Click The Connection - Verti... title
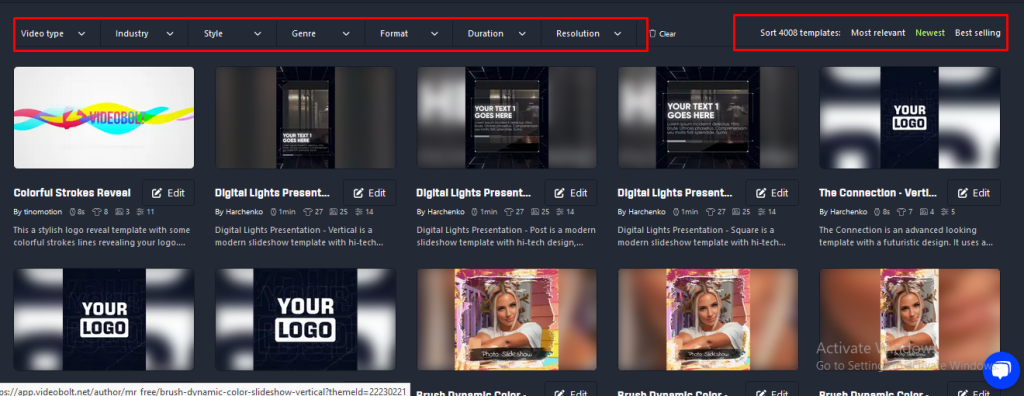The width and height of the screenshot is (1024, 396). click(878, 193)
